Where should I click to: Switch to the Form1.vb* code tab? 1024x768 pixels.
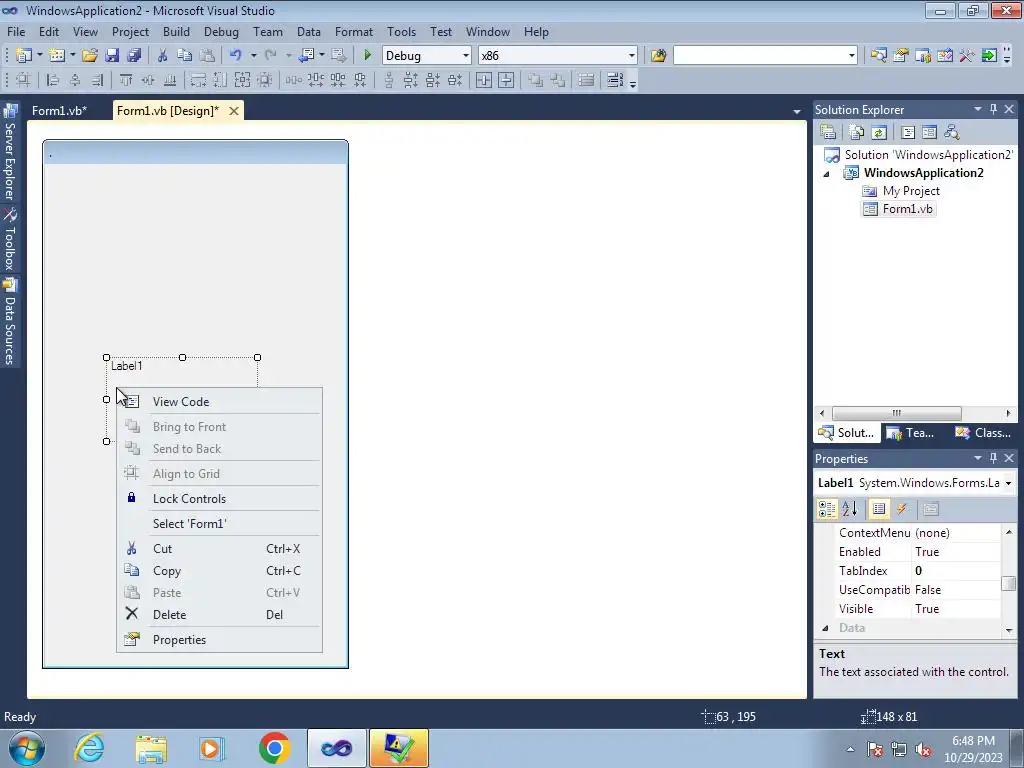(59, 110)
